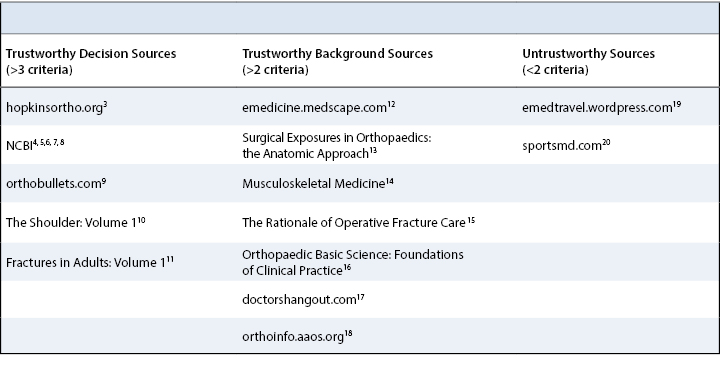Click the orthoinfo.aaos.org entry
Screen dimensions: 721x371
pyautogui.click(x=297, y=337)
